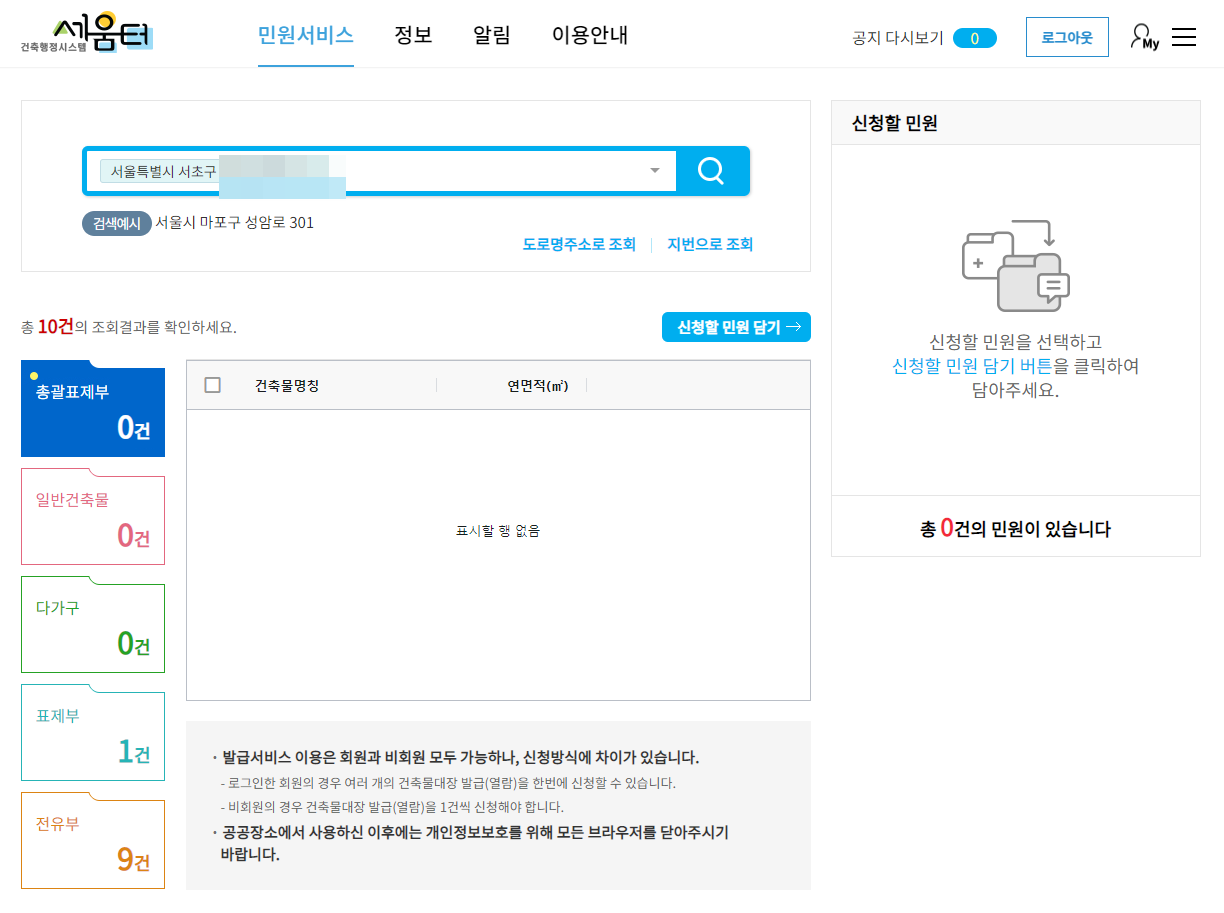Click the 건축물명칭 column header

[x=287, y=385]
